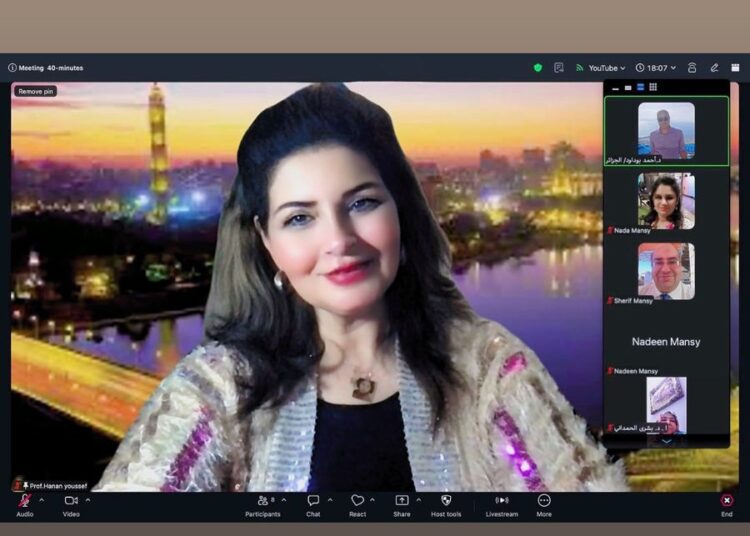750x536 pixels.
Task: Select Nada Mansy's thumbnail
Action: (x=666, y=201)
